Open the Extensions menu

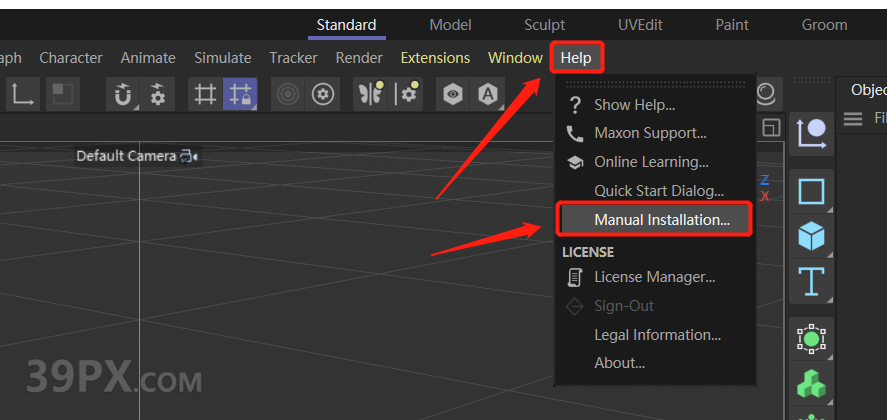click(x=435, y=58)
